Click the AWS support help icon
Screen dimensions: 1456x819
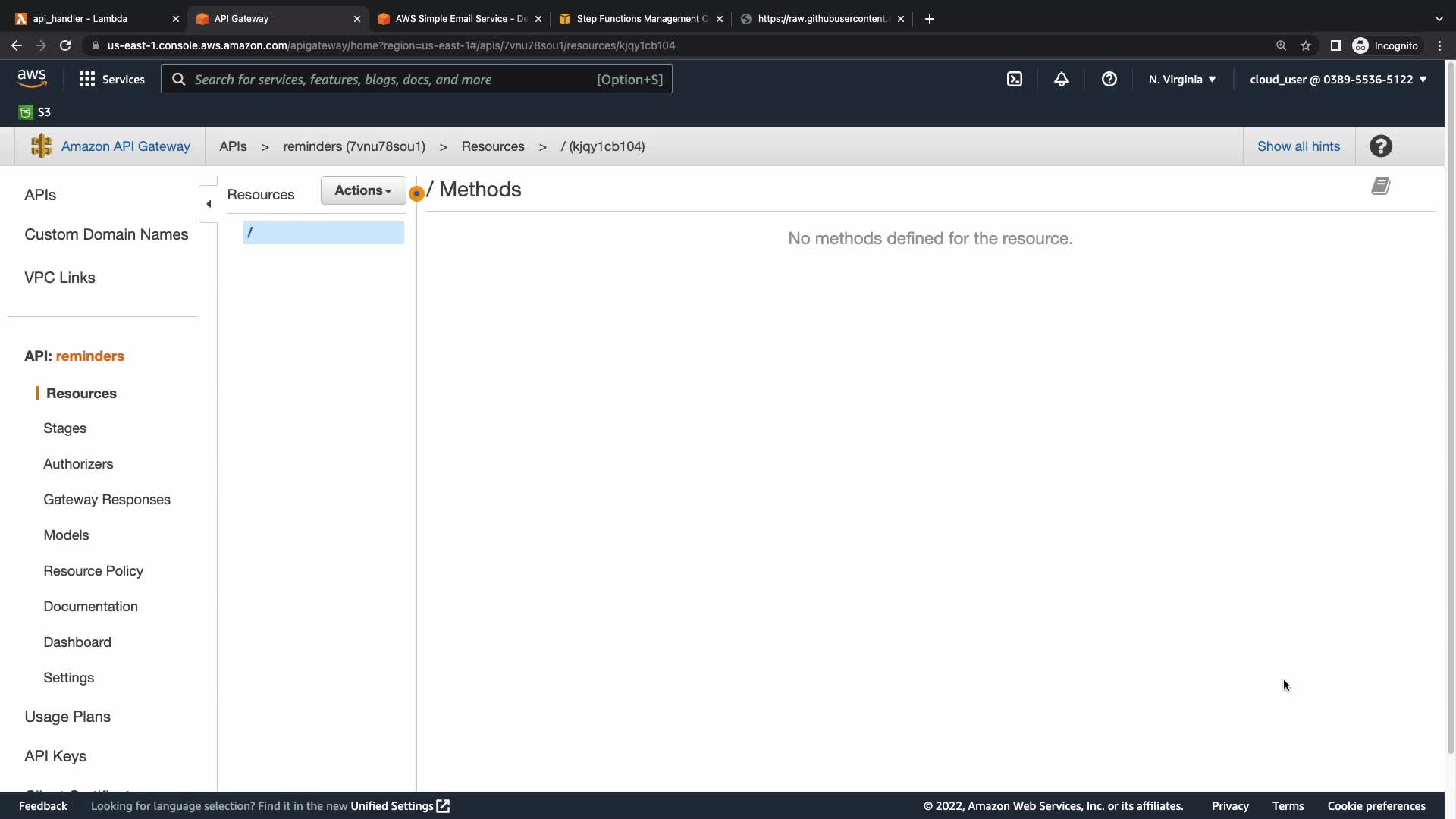point(1109,79)
